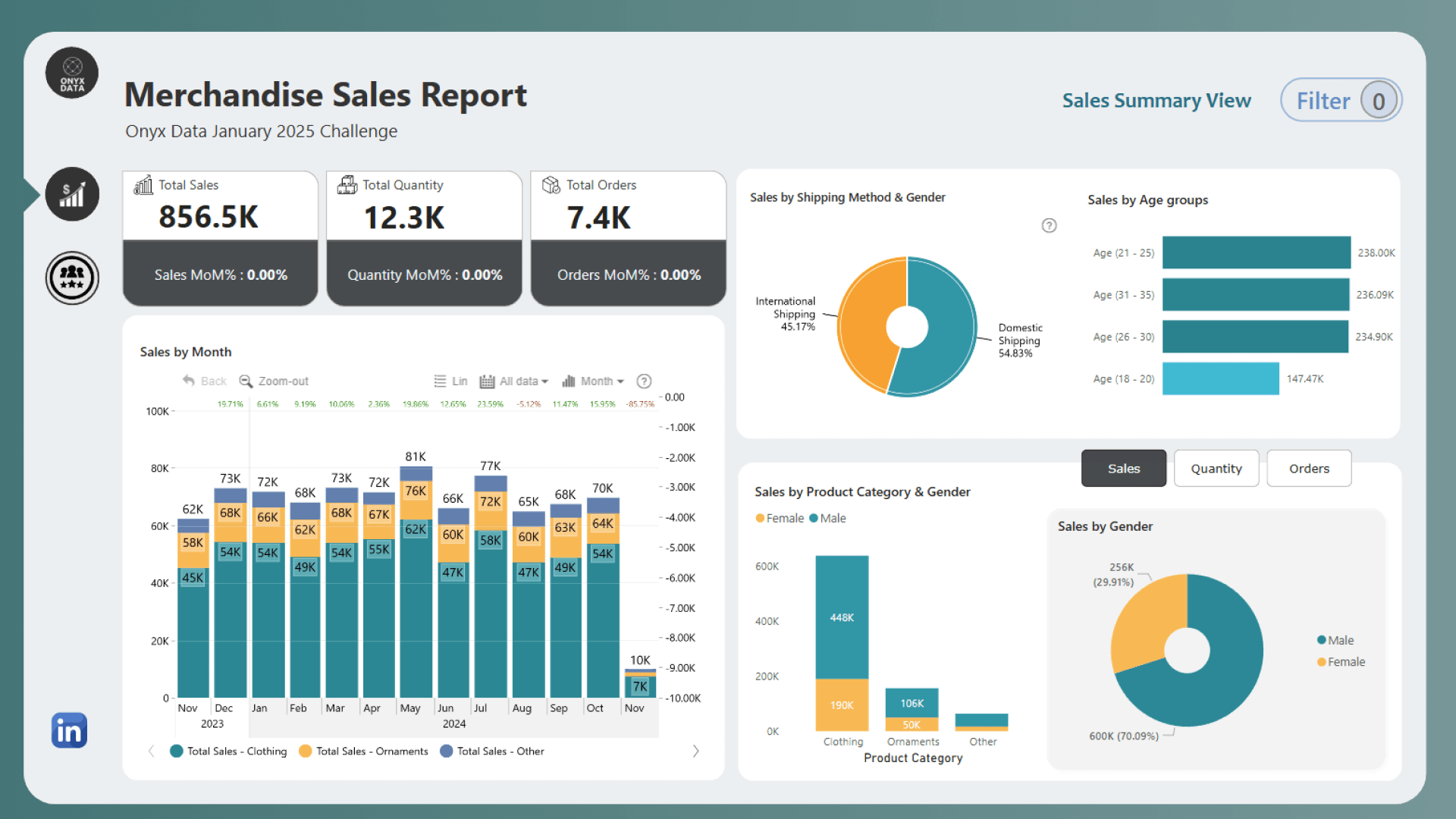Toggle Total Sales - Ornaments legend item
Viewport: 1456px width, 819px height.
pyautogui.click(x=363, y=751)
